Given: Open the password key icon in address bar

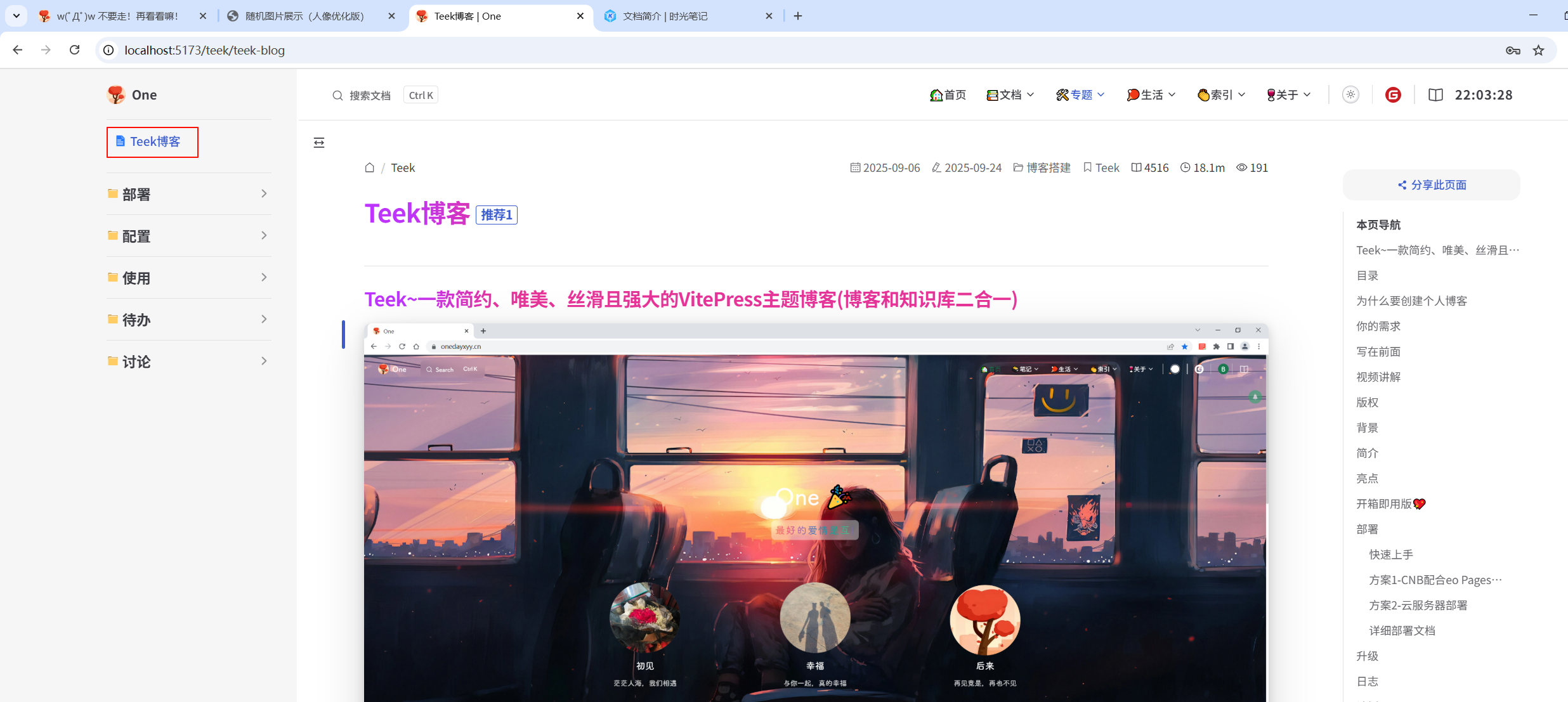Looking at the screenshot, I should click(1513, 50).
